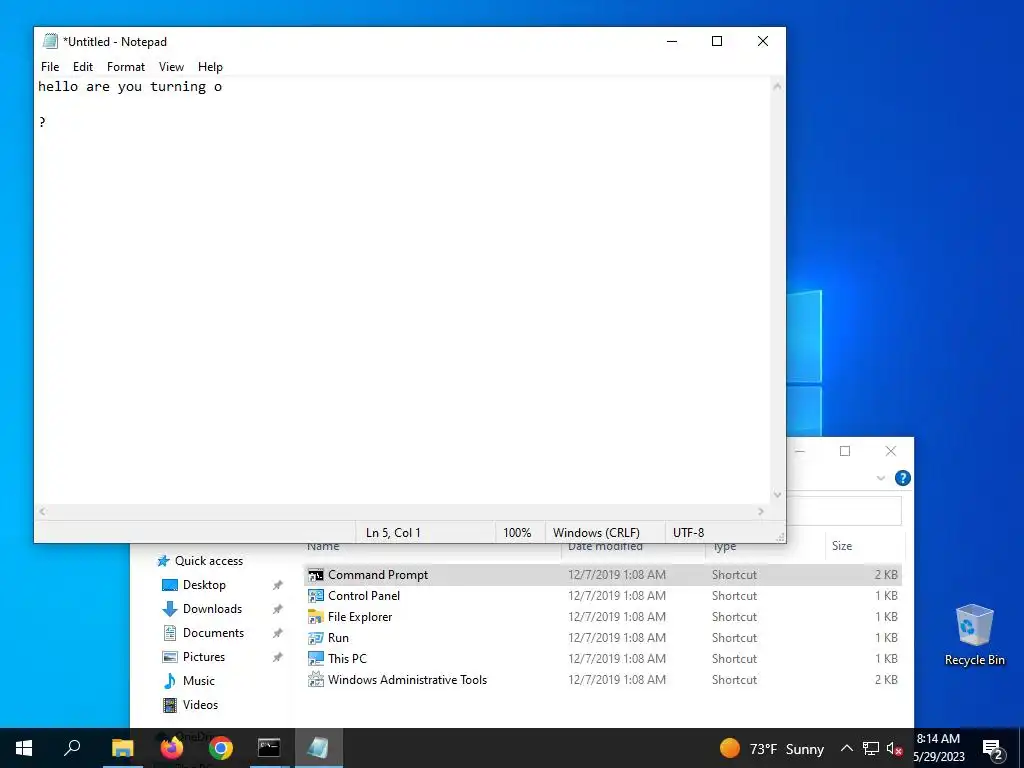The height and width of the screenshot is (768, 1024).
Task: Sort file list by Size column
Action: pos(842,546)
